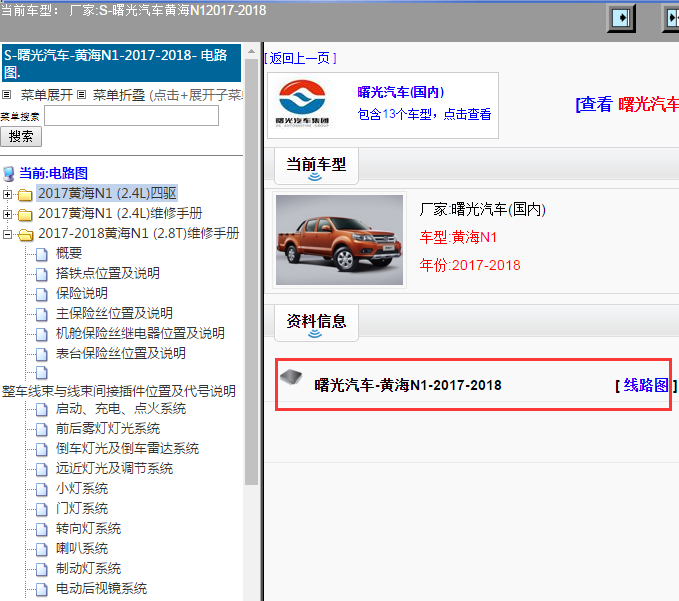Click the 返回上一页 link
Screen dimensions: 679x601
pos(300,58)
